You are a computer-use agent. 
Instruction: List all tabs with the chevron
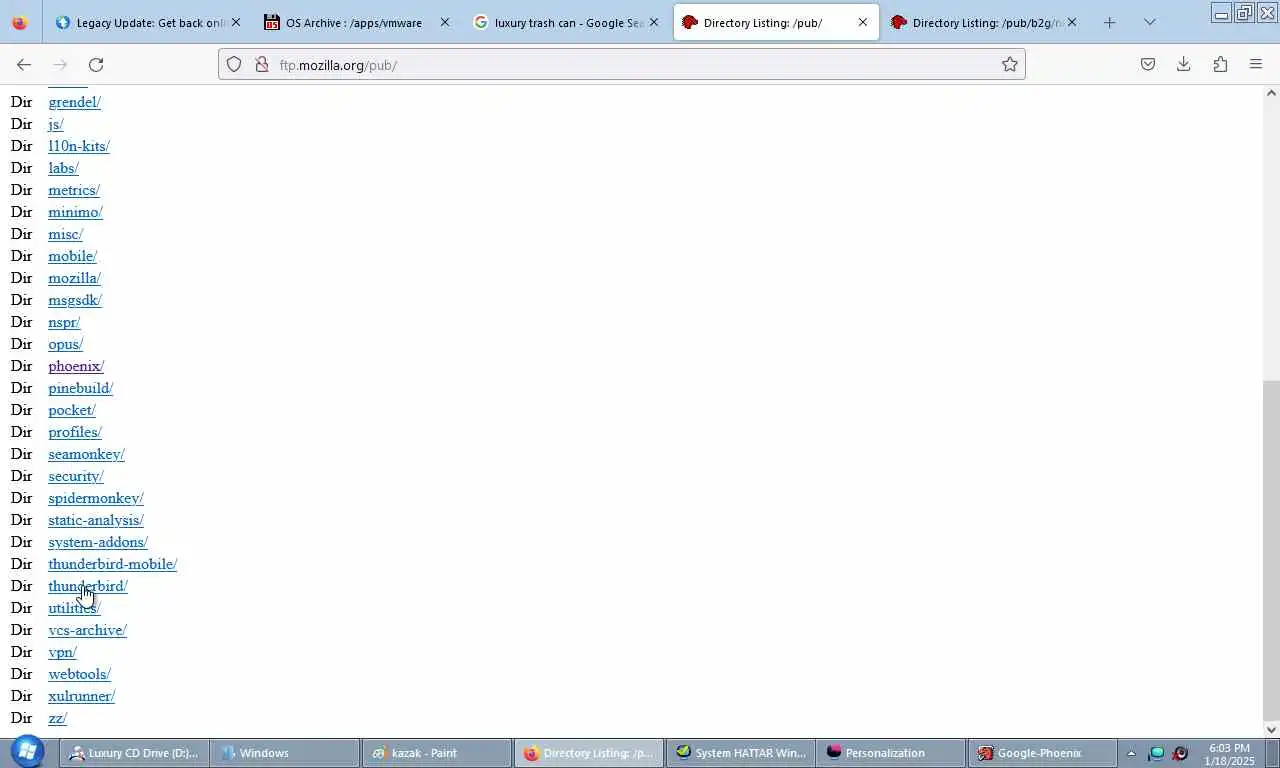pos(1150,22)
